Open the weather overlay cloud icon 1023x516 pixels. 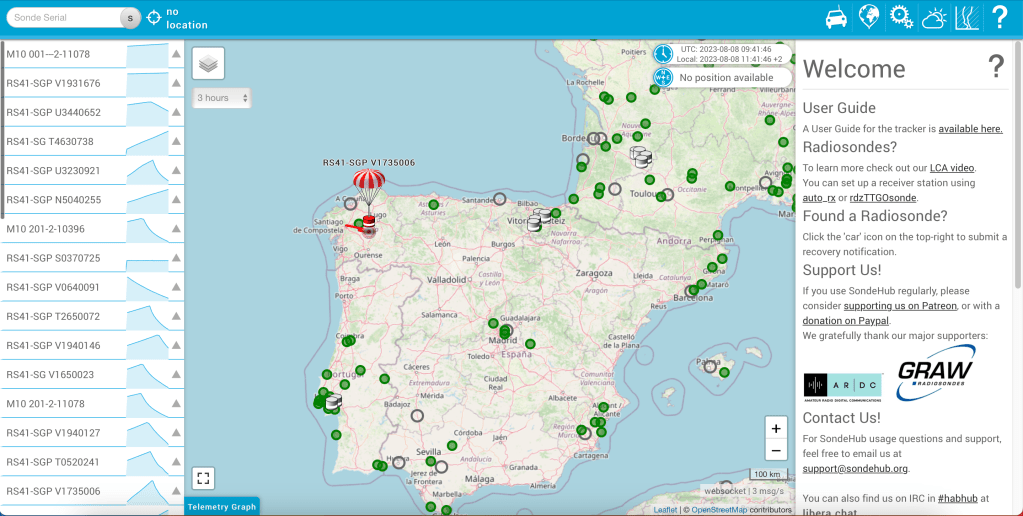[934, 17]
